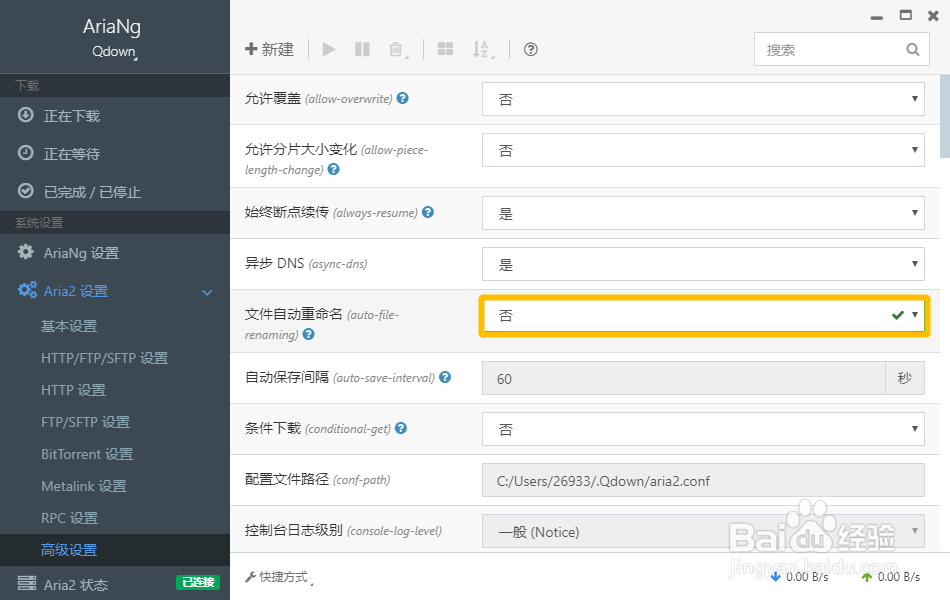Screen dimensions: 950x600
Task: Show help for allow-piece-length-change option
Action: click(333, 170)
